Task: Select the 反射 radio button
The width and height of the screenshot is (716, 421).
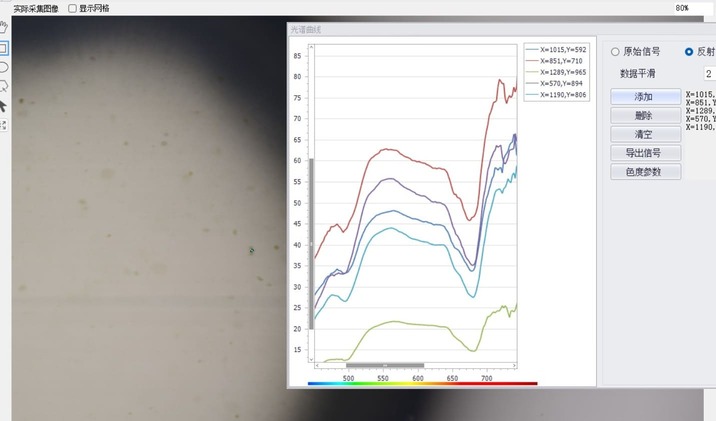Action: (x=689, y=51)
